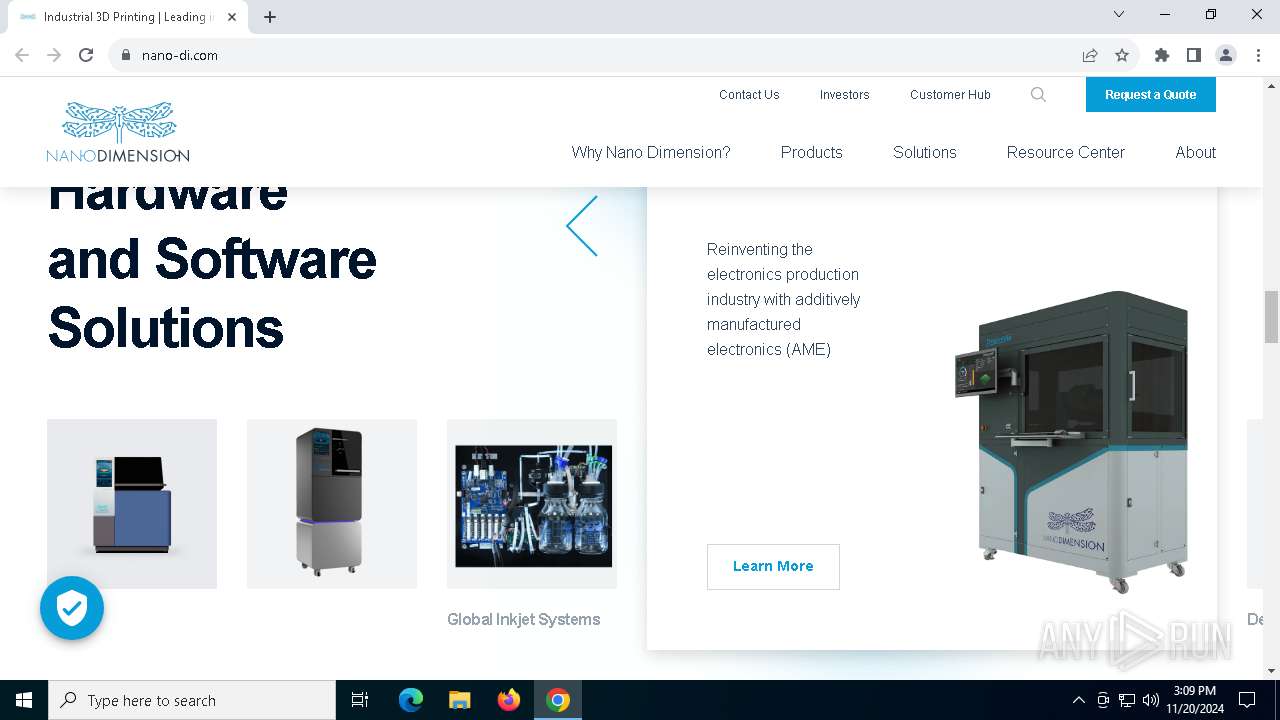1280x720 pixels.
Task: Launch Firefox from taskbar
Action: tap(509, 700)
